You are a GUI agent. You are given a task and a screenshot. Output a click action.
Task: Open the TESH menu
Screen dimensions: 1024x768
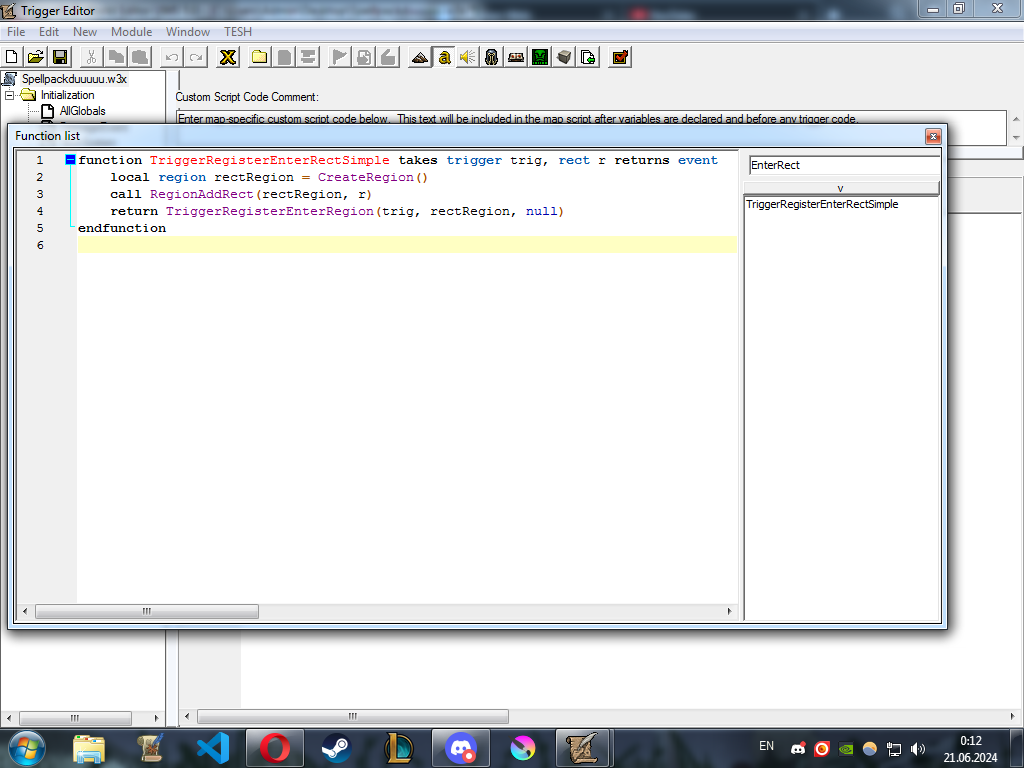(x=238, y=32)
